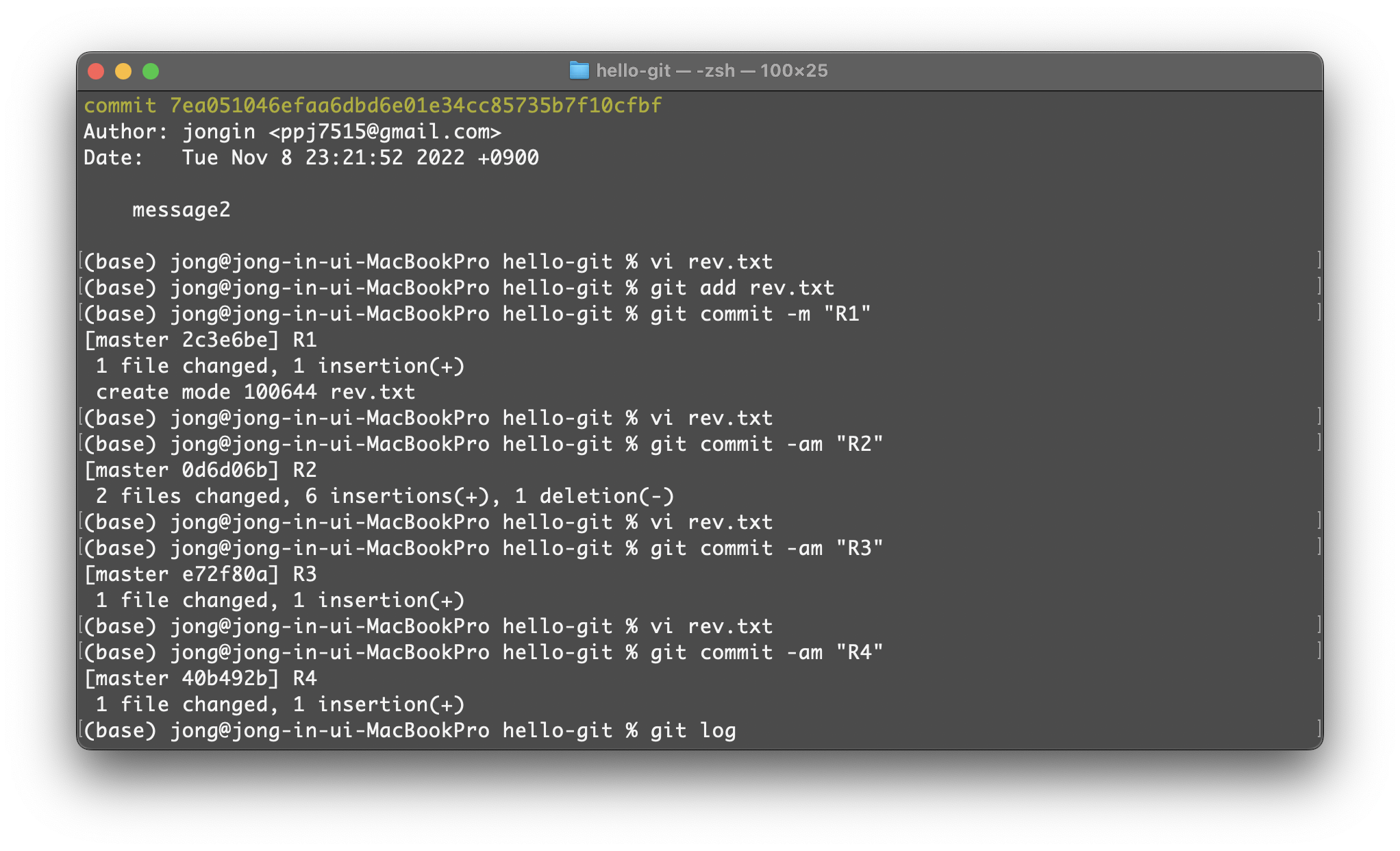Click the 2 files changed summary line

(384, 496)
